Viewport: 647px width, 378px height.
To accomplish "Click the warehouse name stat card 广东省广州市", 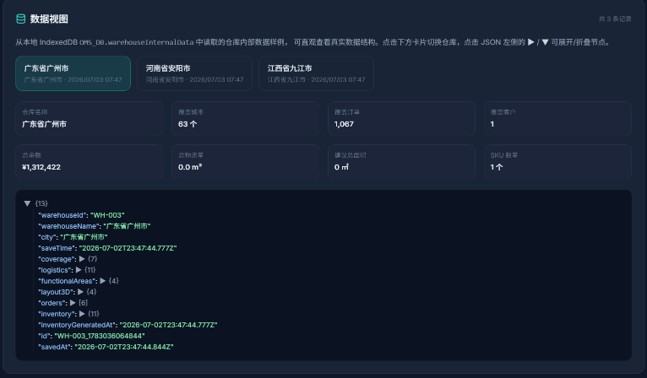I will click(x=89, y=118).
